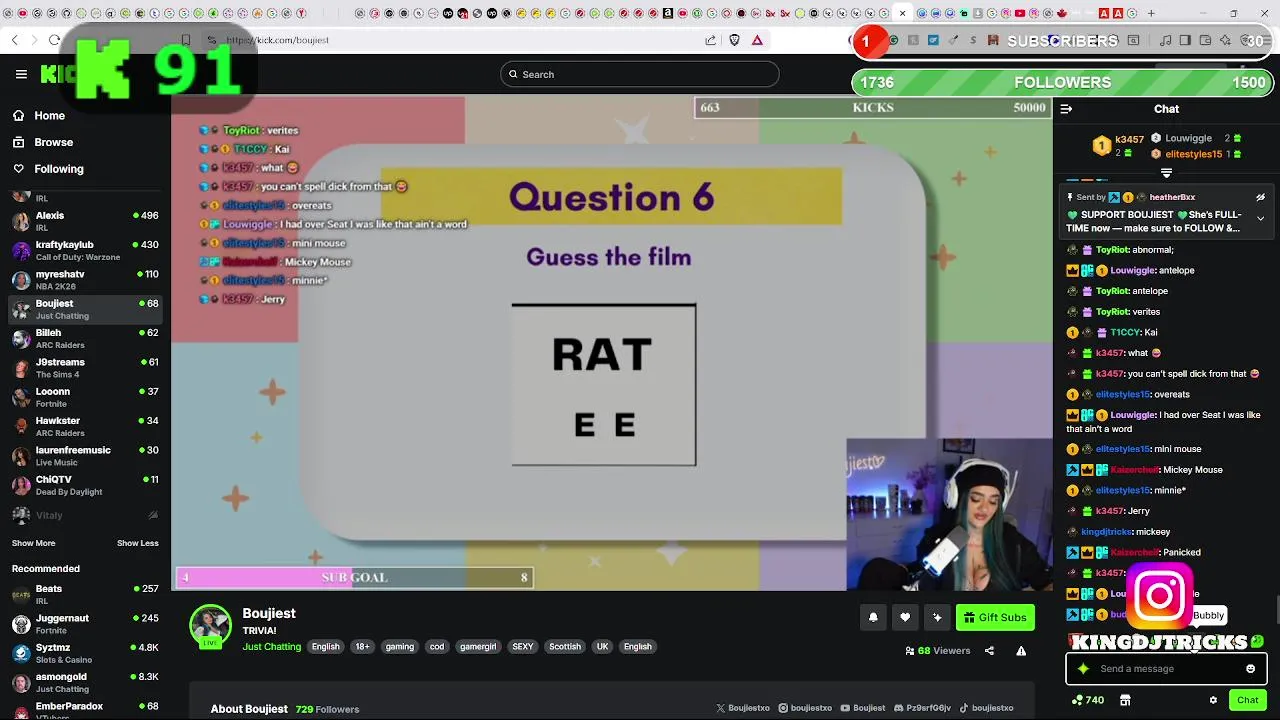Screen dimensions: 1280x720
Task: Click kingdjtricks username in chat
Action: coord(1106,532)
